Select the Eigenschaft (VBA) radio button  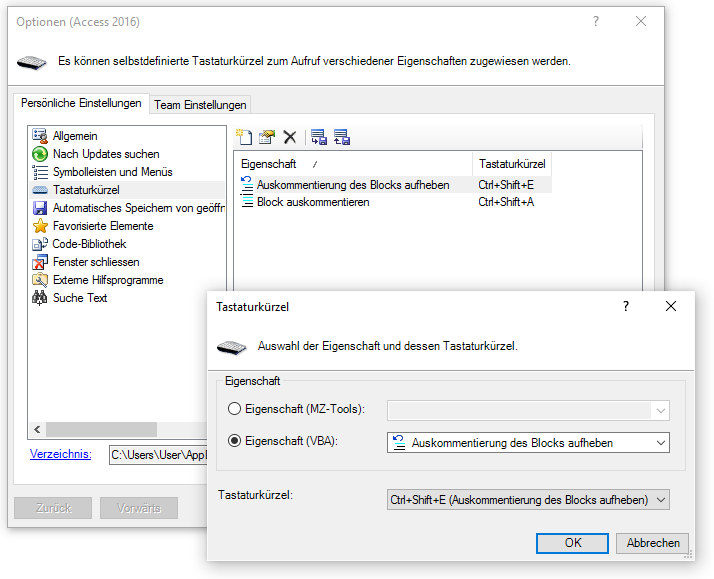point(234,441)
